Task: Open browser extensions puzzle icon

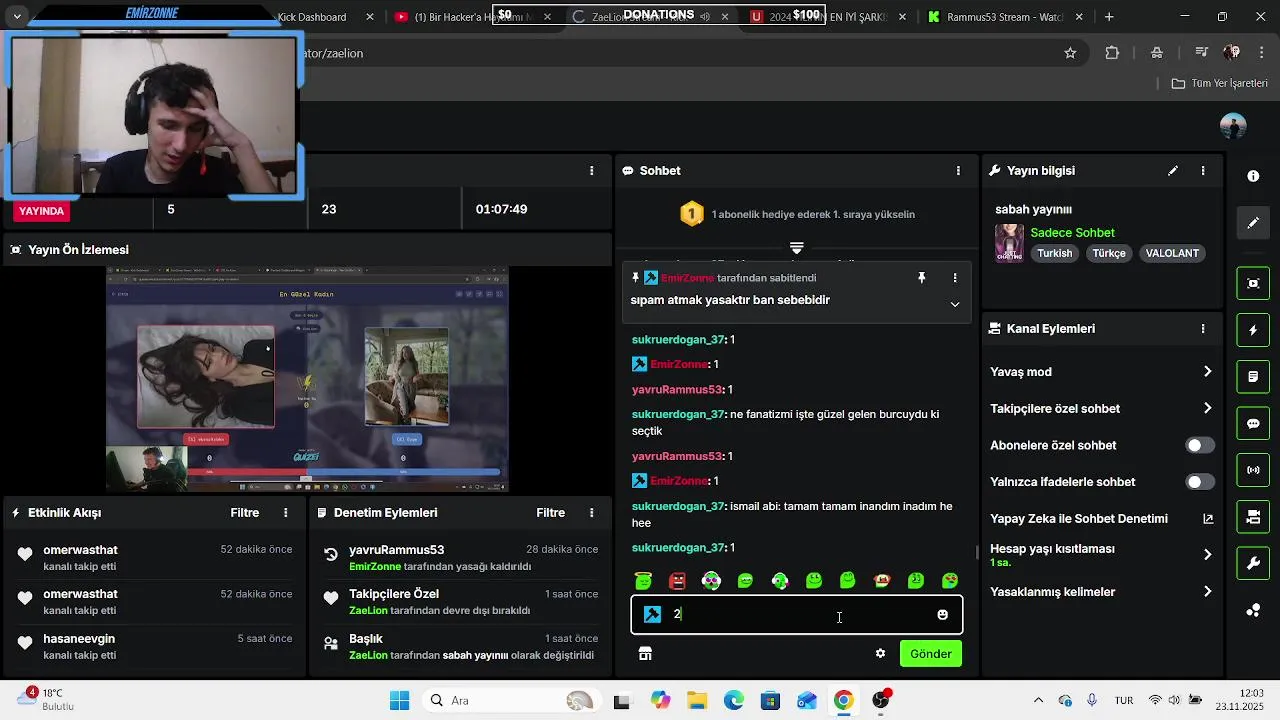Action: 1112,53
